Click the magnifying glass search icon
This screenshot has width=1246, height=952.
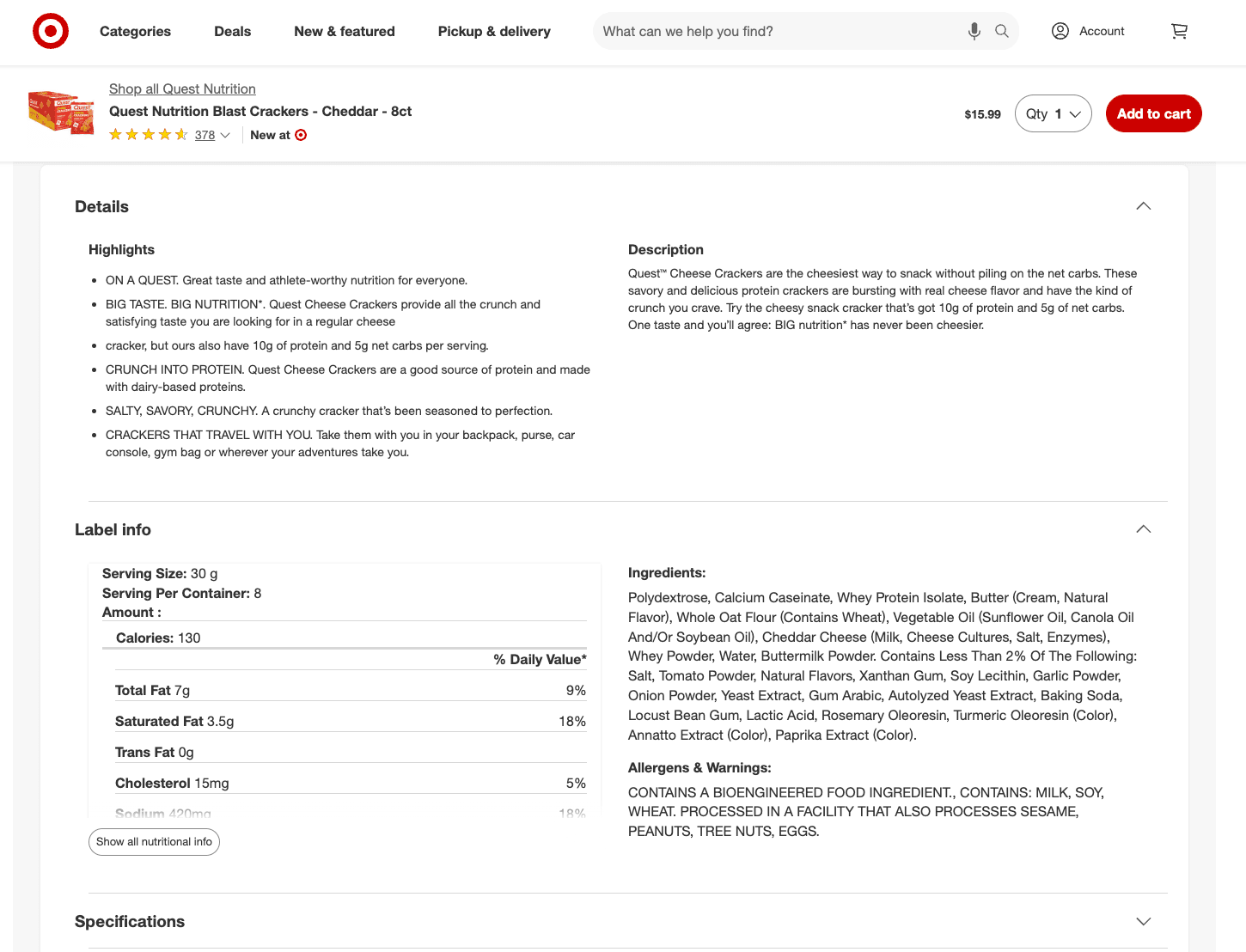[1002, 31]
